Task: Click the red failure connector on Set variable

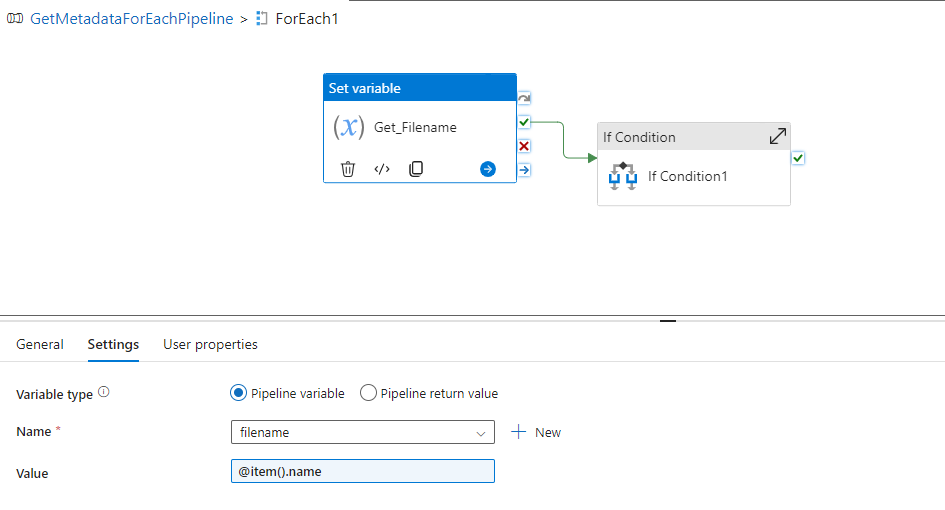Action: pos(524,146)
